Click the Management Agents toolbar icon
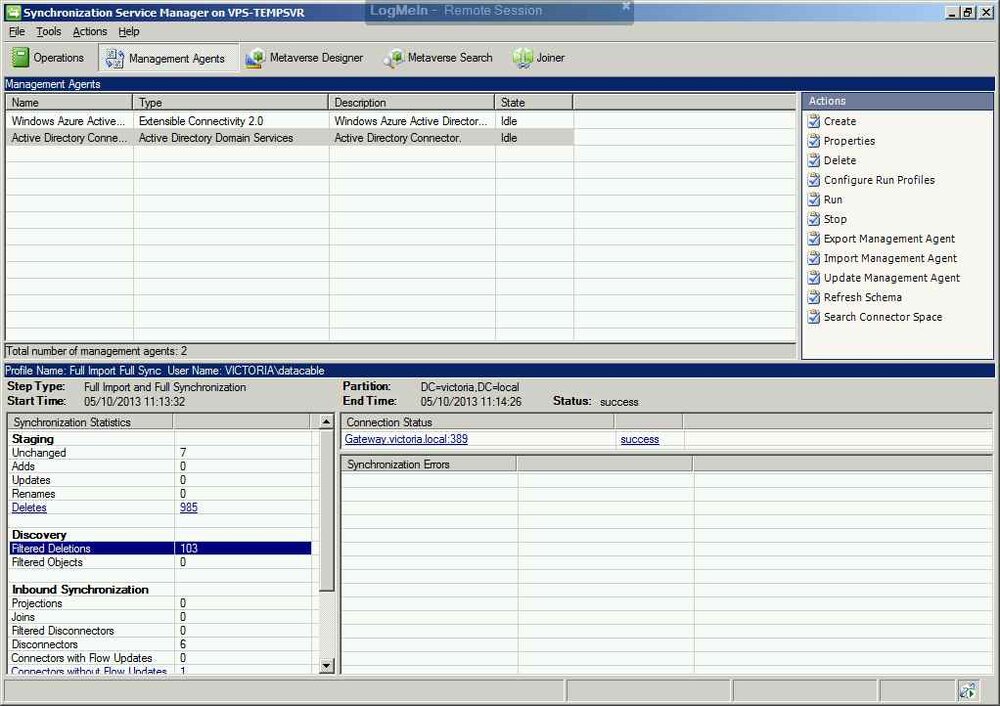The width and height of the screenshot is (1000, 706). [x=114, y=58]
